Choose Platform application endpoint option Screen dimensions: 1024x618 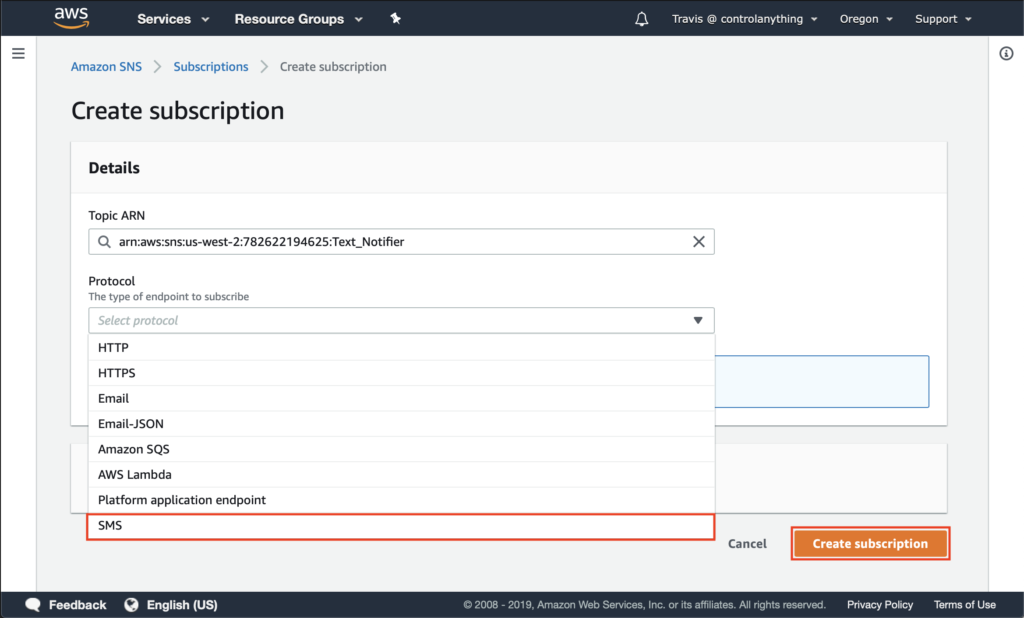click(x=401, y=500)
